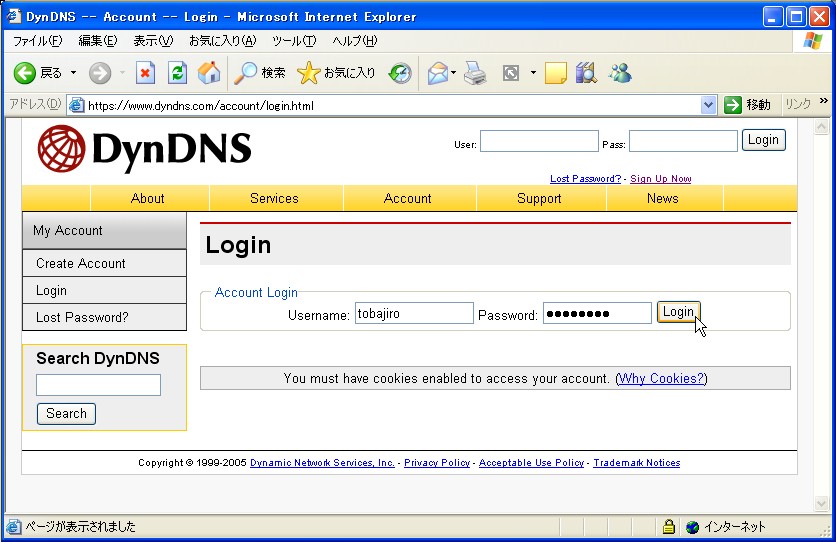
Task: Expand Forward button history dropdown arrow
Action: pyautogui.click(x=122, y=72)
